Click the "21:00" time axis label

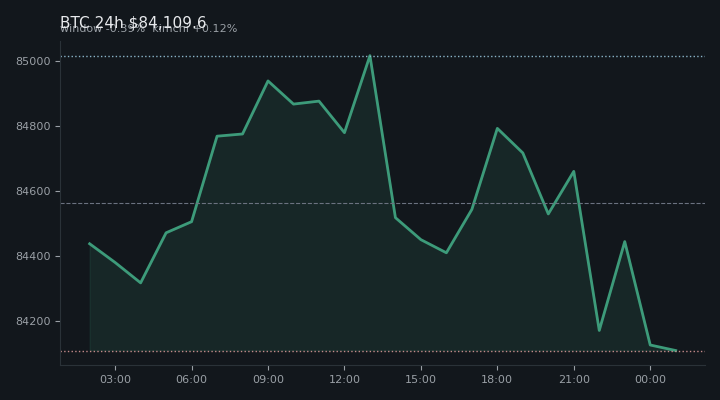point(574,379)
